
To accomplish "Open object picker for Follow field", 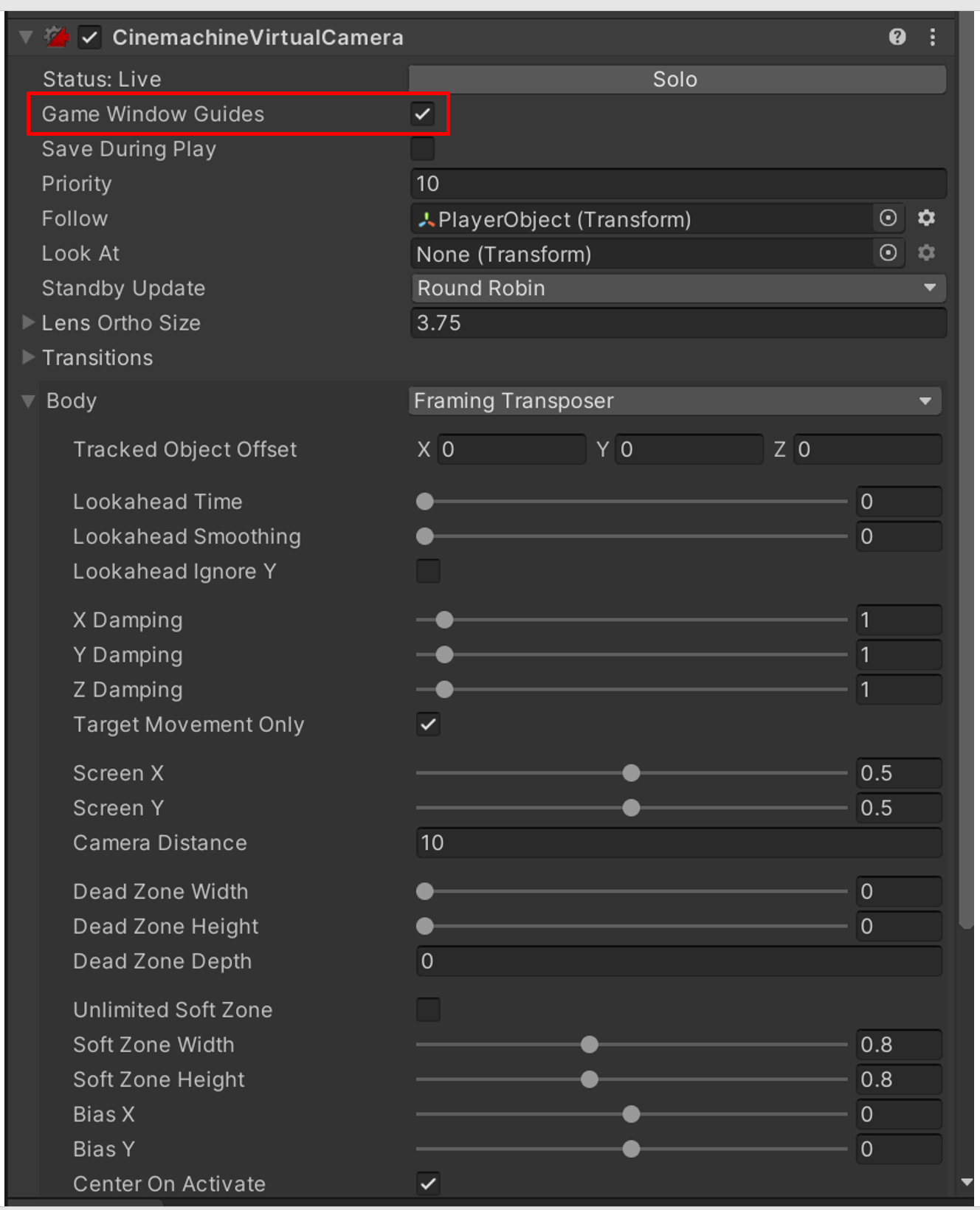I will 888,218.
